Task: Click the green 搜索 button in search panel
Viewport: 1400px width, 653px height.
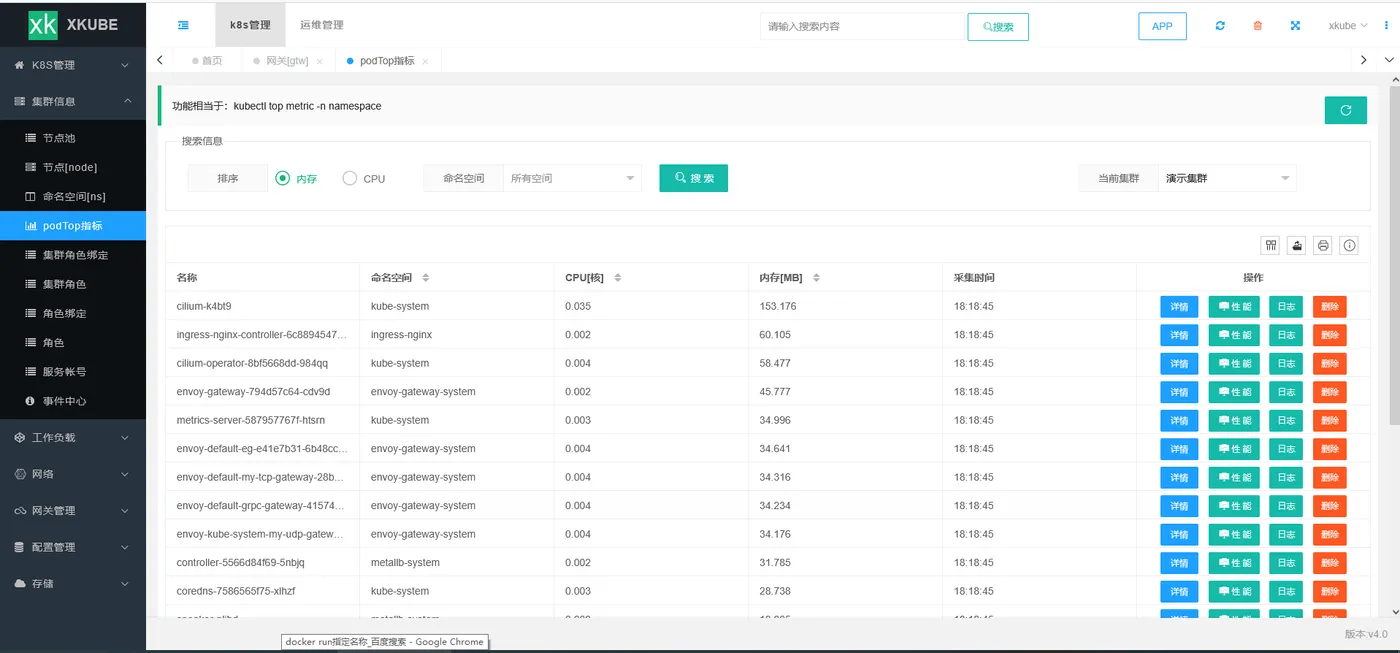Action: [x=693, y=178]
